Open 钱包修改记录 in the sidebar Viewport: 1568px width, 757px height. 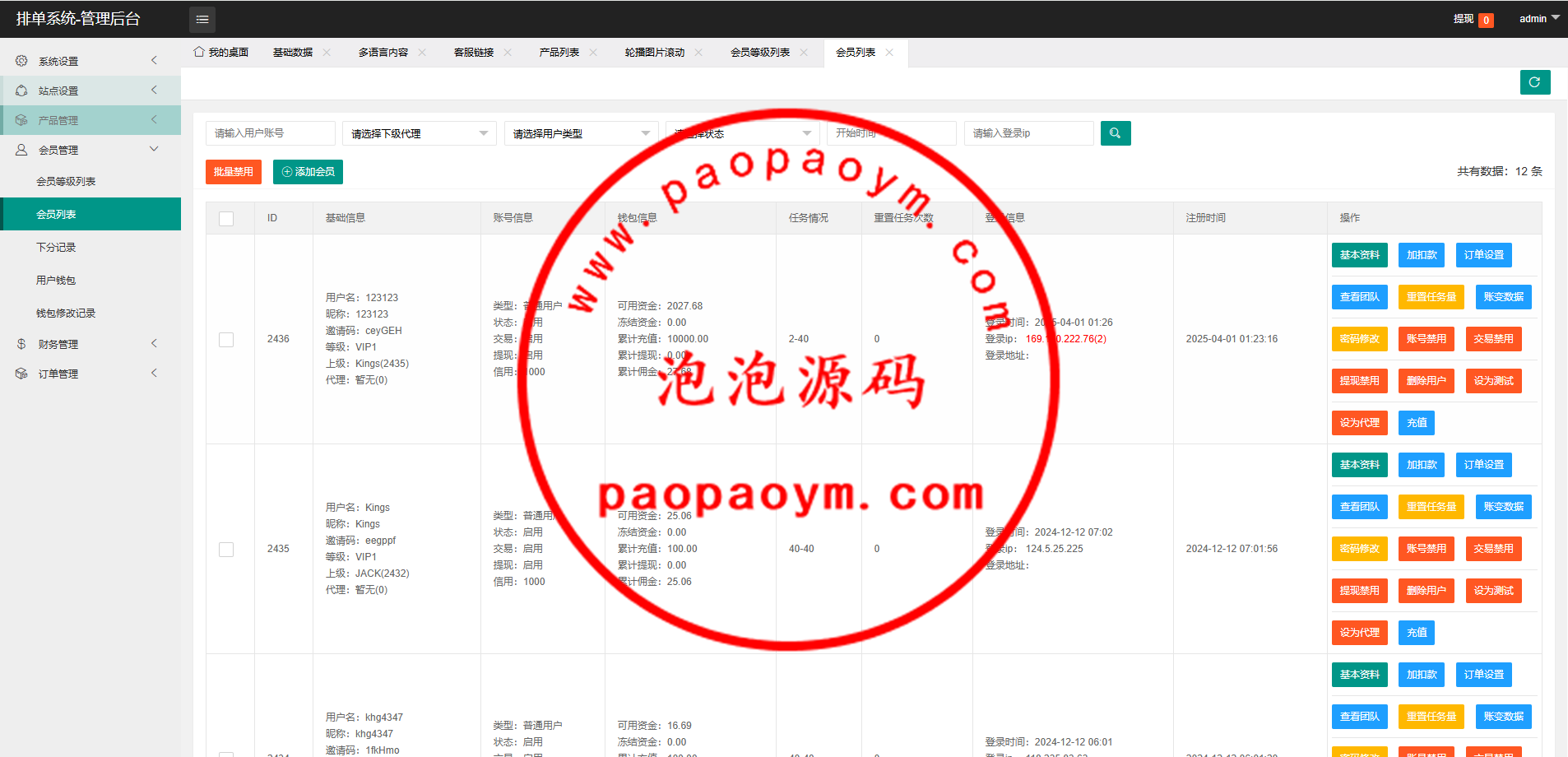coord(90,313)
